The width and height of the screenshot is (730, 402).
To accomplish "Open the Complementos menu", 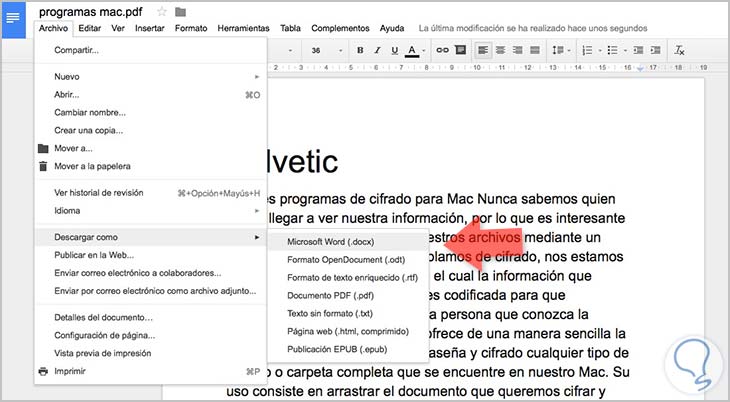I will 340,28.
